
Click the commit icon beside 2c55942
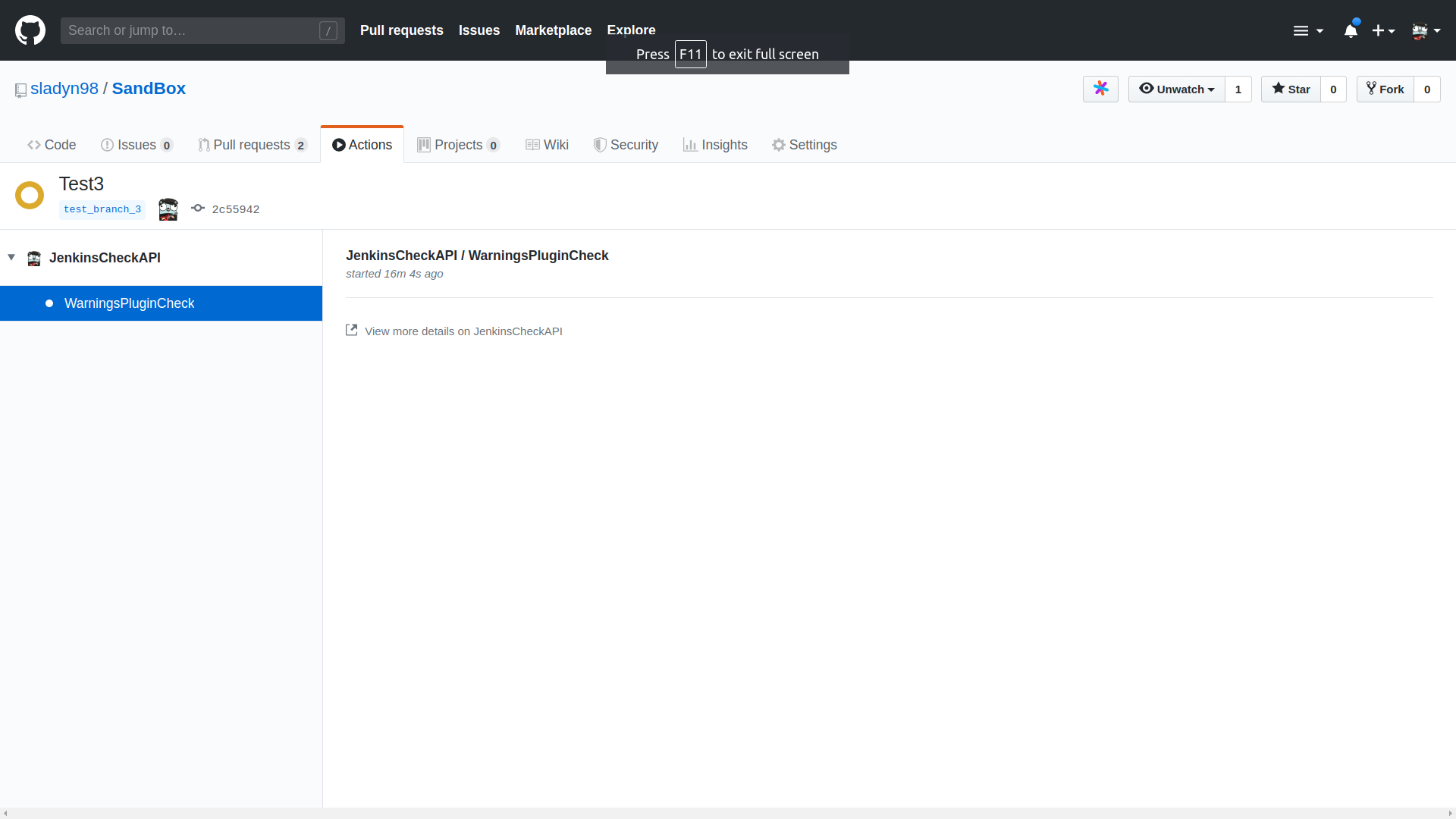(x=198, y=209)
